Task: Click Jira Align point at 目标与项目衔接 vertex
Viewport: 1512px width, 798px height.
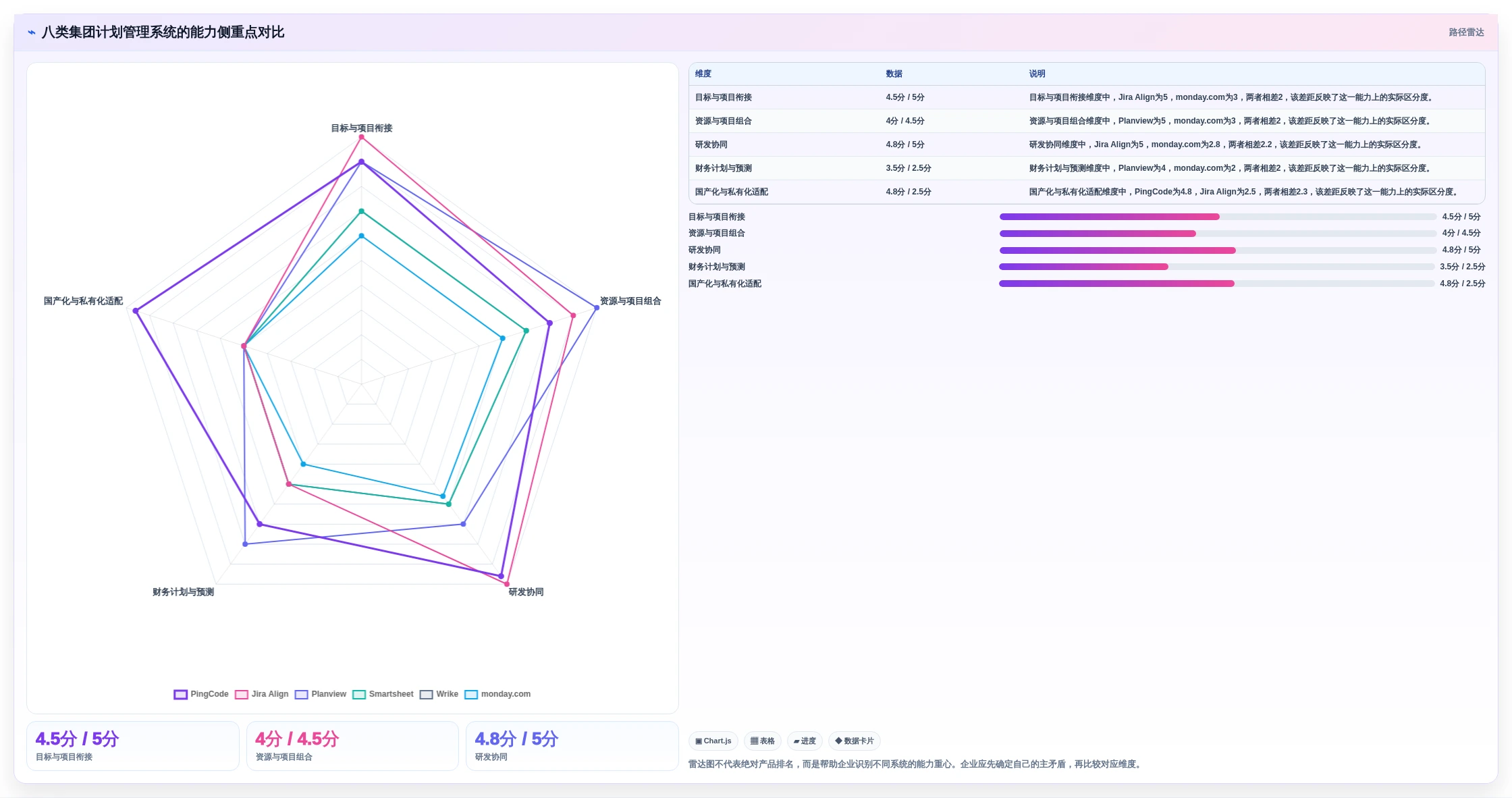Action: click(361, 137)
